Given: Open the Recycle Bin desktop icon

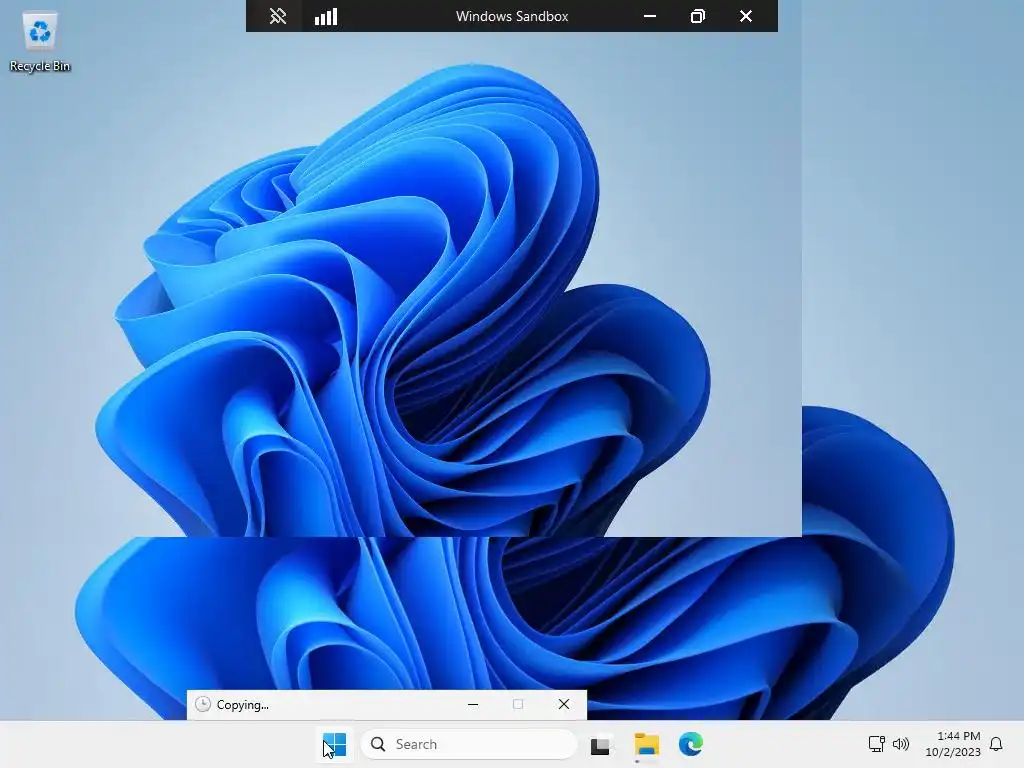Looking at the screenshot, I should click(x=40, y=42).
